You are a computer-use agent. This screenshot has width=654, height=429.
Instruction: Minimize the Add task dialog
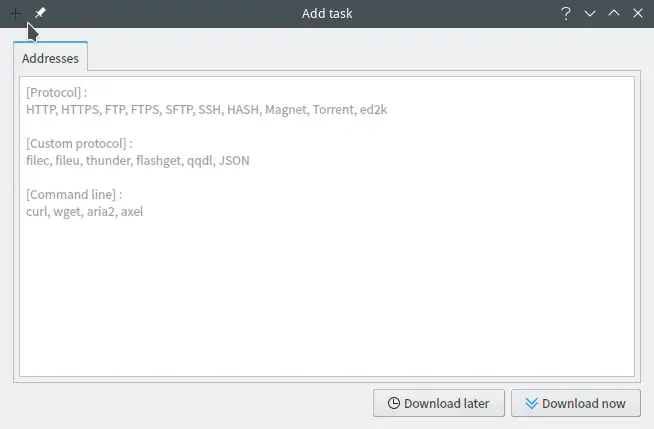click(x=590, y=13)
